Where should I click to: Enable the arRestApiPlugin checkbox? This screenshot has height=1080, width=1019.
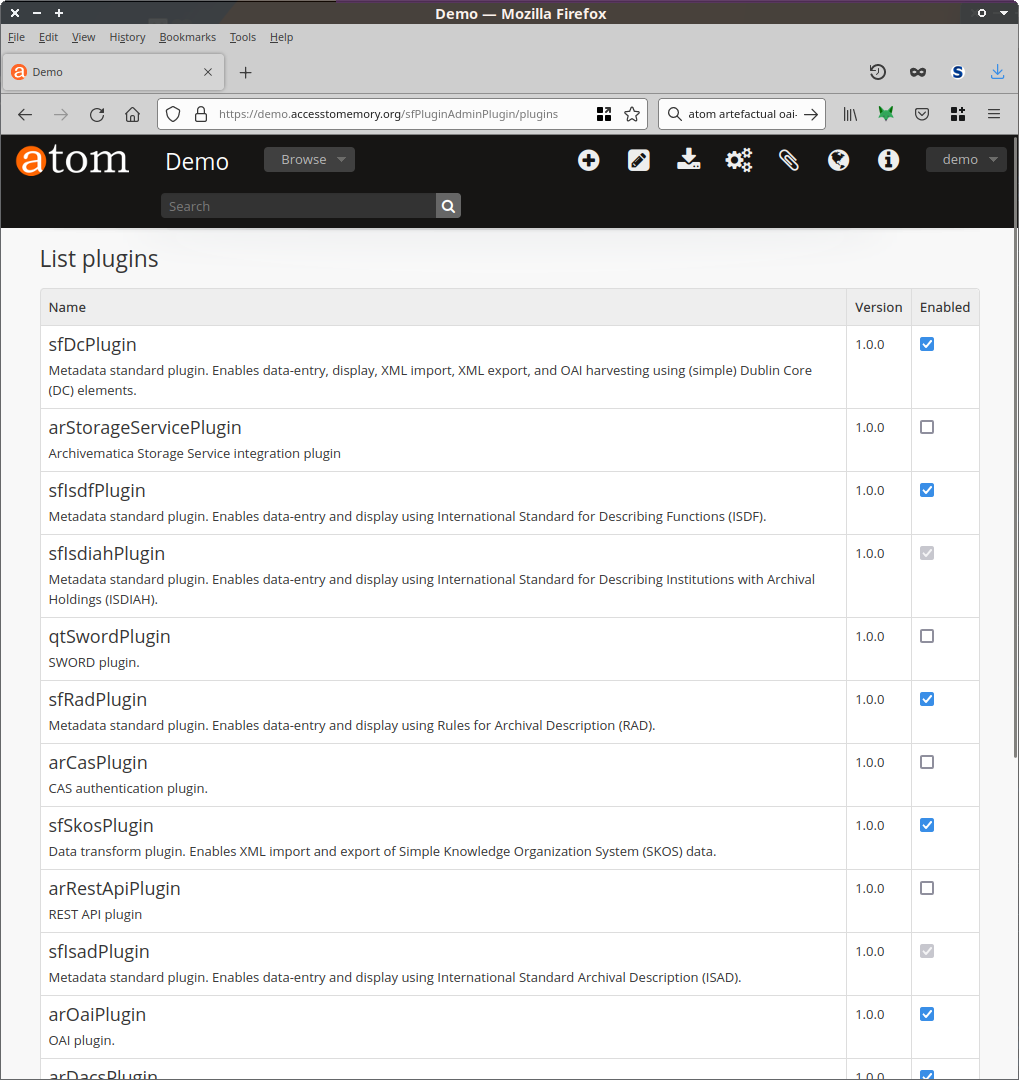927,888
